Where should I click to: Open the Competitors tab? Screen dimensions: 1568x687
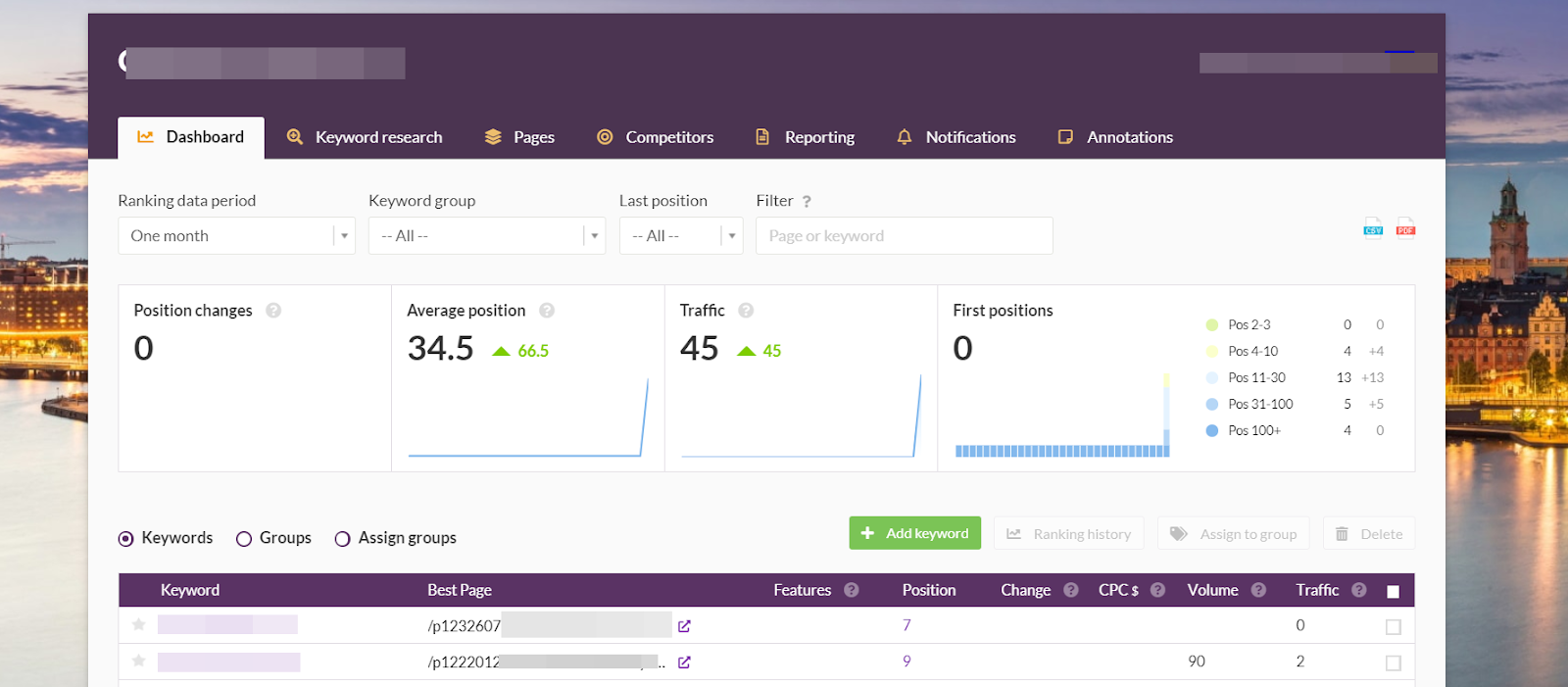(x=656, y=137)
